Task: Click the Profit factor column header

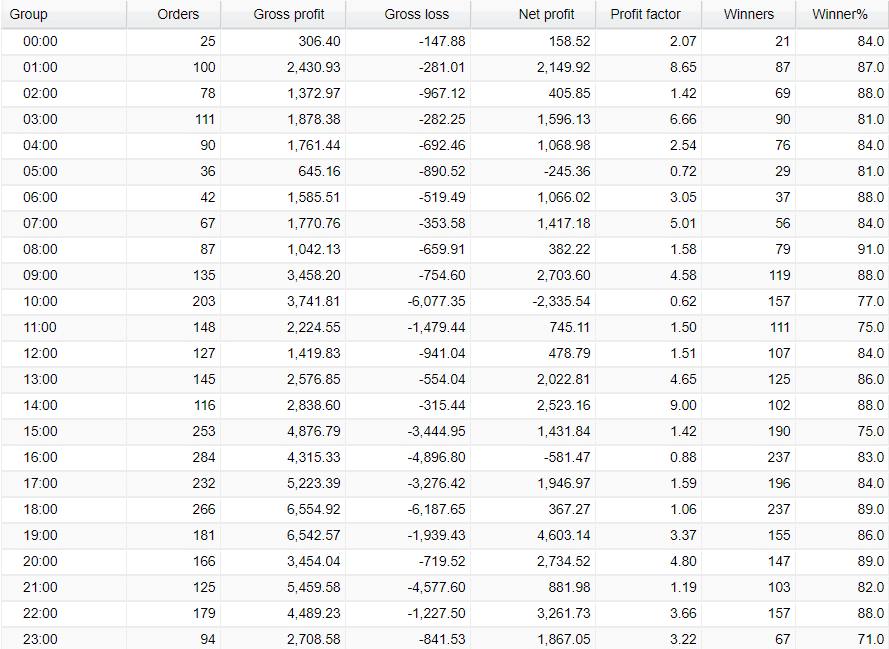Action: (645, 14)
